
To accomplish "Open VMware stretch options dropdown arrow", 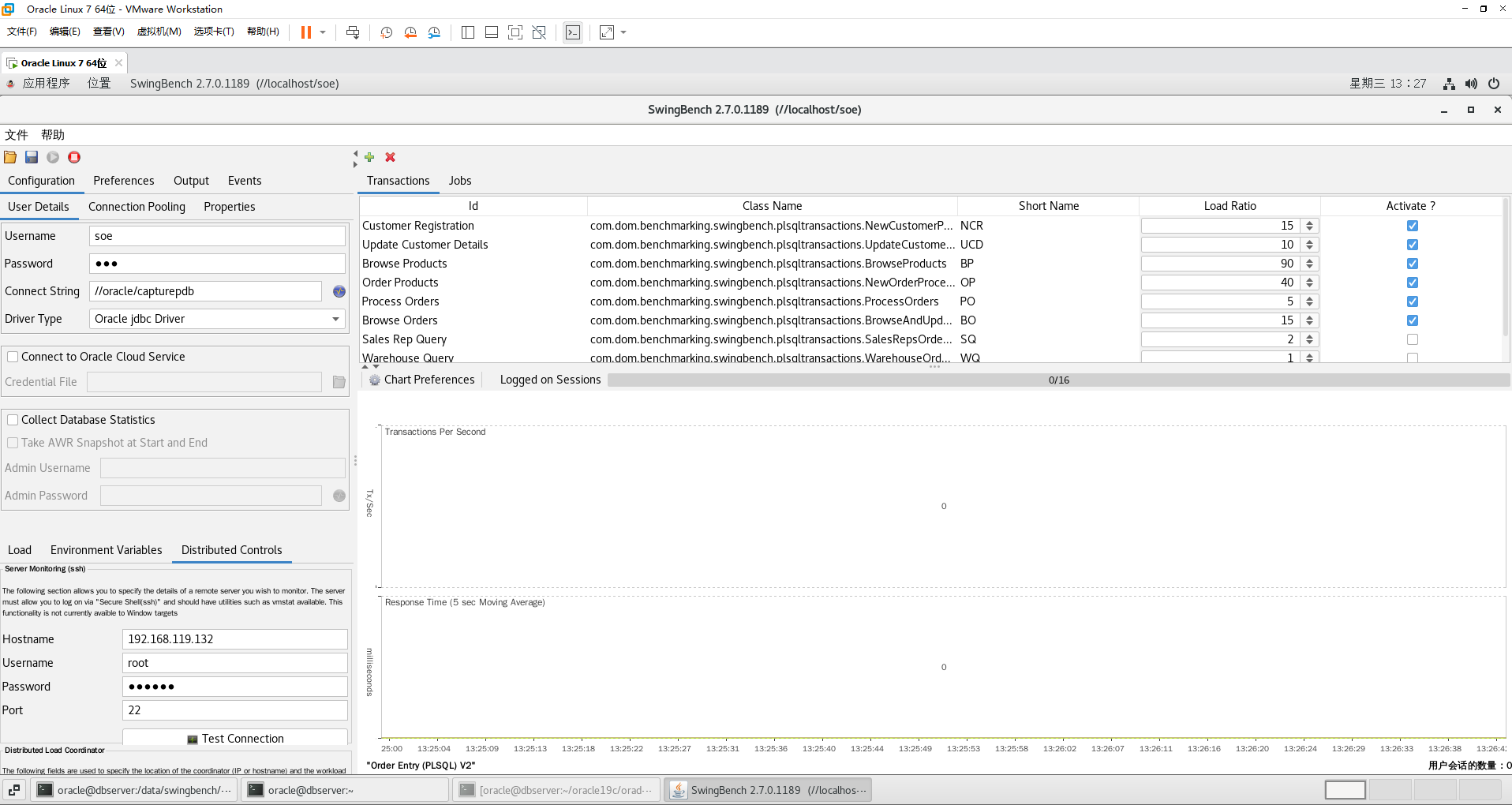I will tap(623, 32).
